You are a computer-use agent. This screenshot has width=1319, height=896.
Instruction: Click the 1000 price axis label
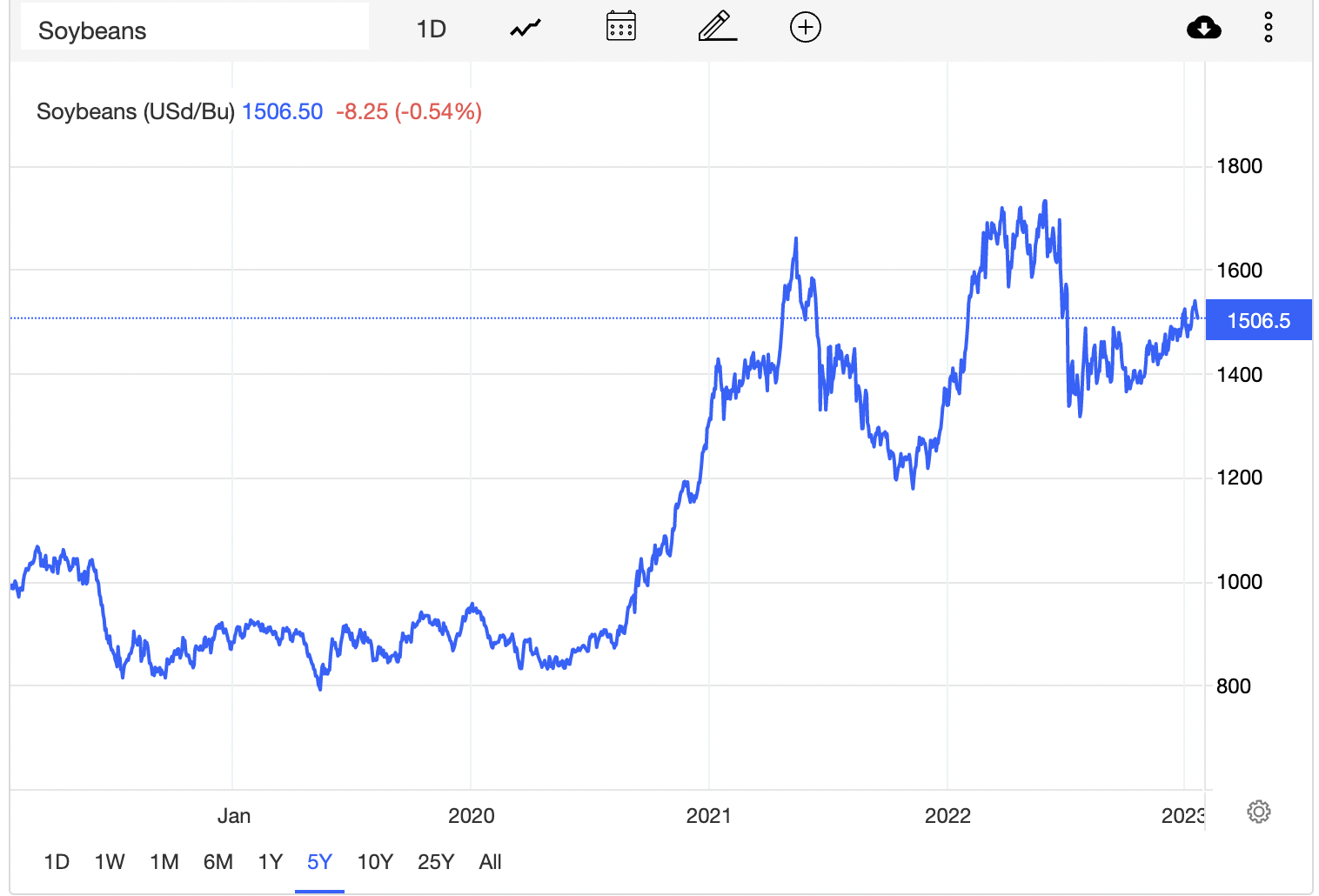[1239, 582]
